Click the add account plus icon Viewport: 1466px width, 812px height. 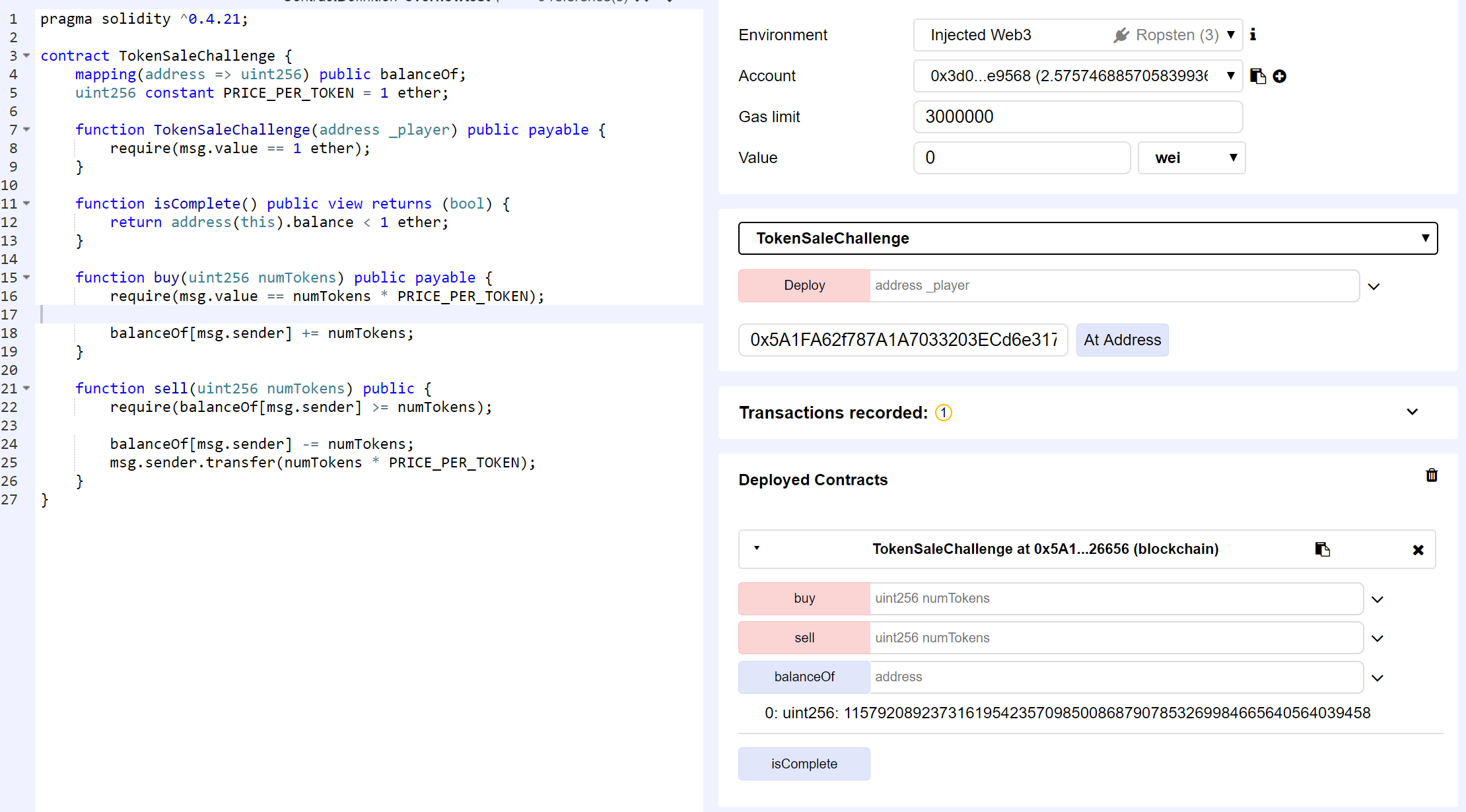tap(1280, 77)
